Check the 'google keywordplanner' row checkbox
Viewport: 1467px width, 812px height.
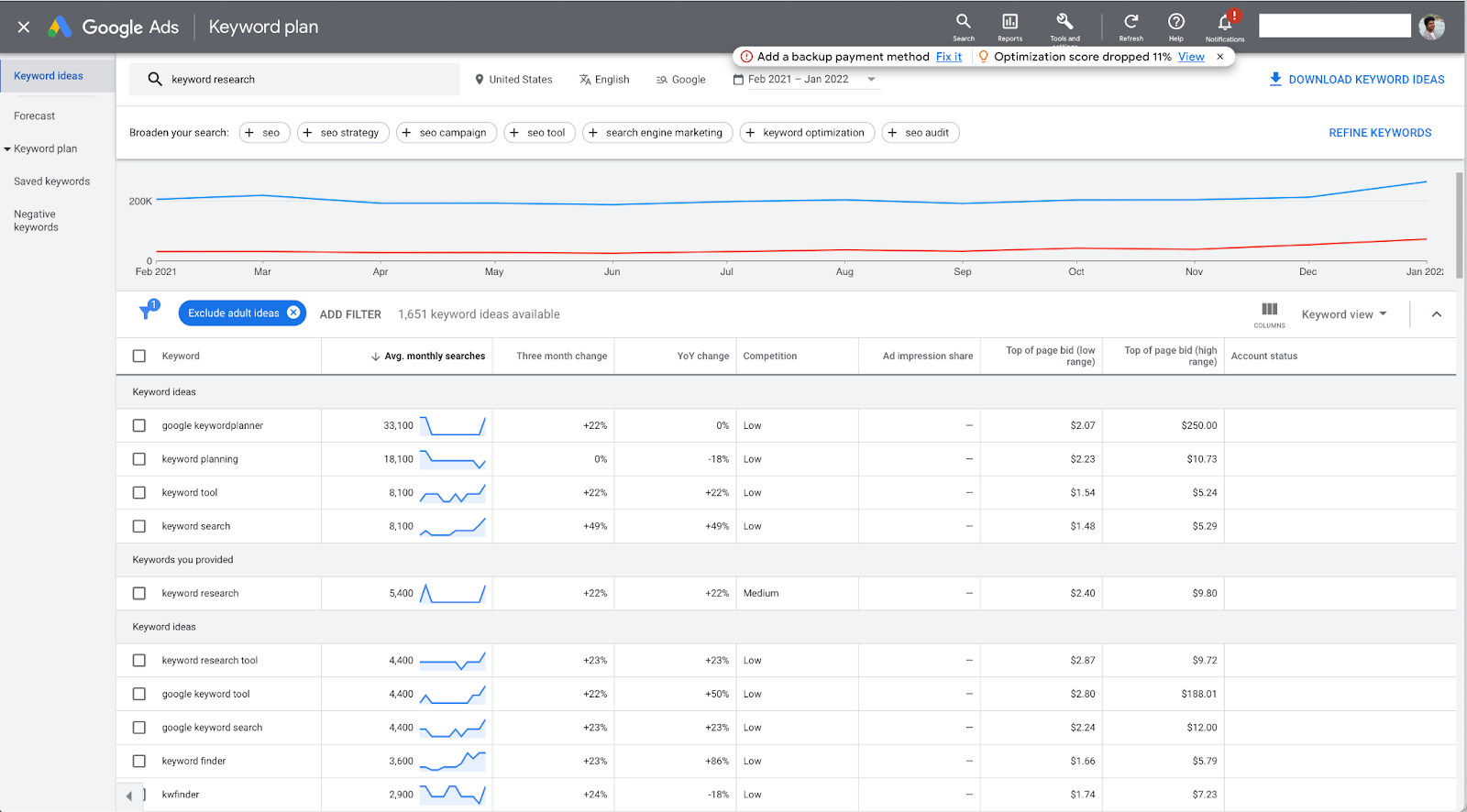click(x=139, y=426)
